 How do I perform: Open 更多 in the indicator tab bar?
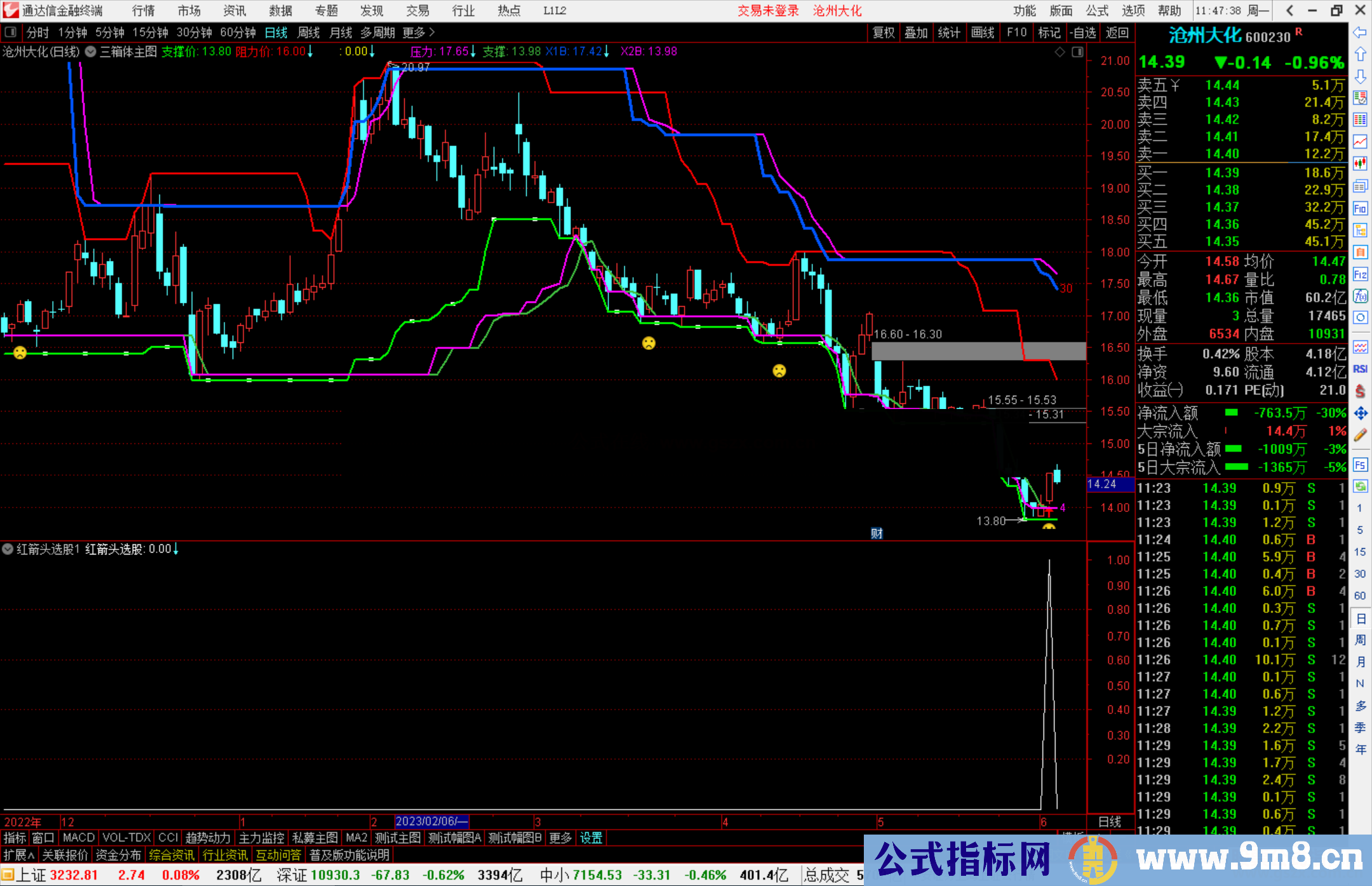click(x=560, y=838)
